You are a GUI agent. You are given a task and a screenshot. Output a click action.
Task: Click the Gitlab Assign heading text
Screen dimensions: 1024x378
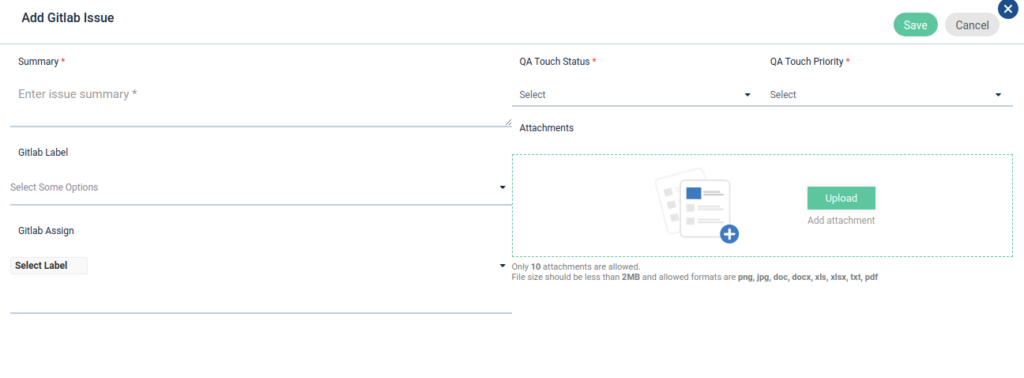point(46,231)
